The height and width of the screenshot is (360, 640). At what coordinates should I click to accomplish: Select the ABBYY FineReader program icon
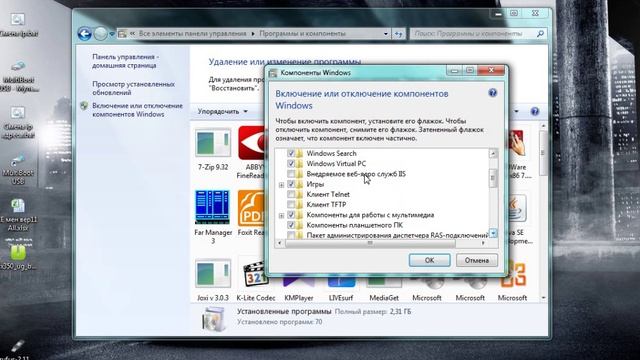pyautogui.click(x=251, y=143)
